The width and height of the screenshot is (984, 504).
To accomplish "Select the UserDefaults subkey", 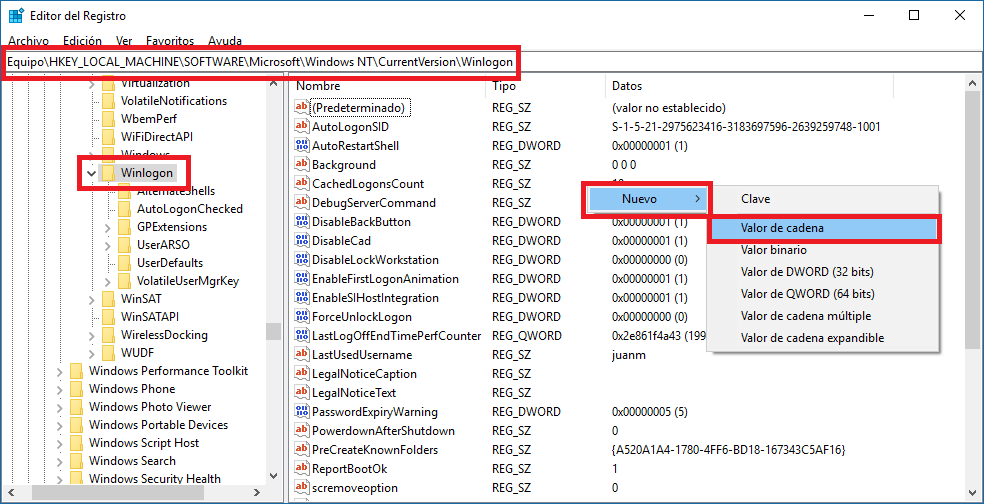I will (169, 262).
